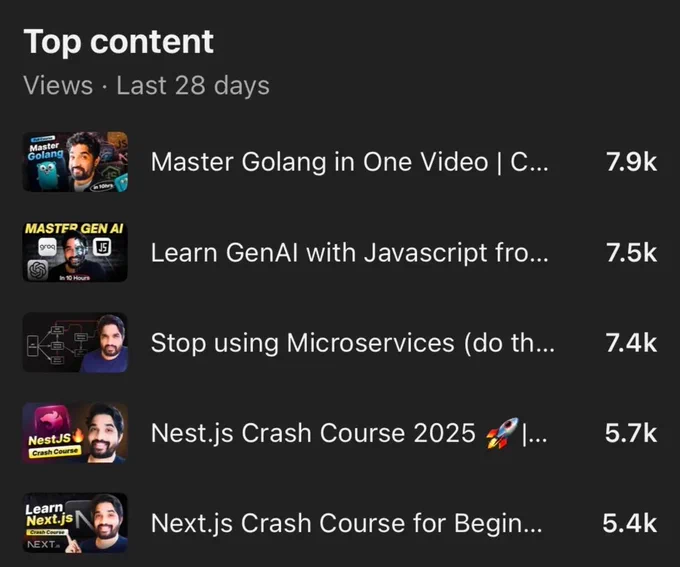Click the JS badge in GenAI thumbnail
The height and width of the screenshot is (567, 680).
(102, 247)
